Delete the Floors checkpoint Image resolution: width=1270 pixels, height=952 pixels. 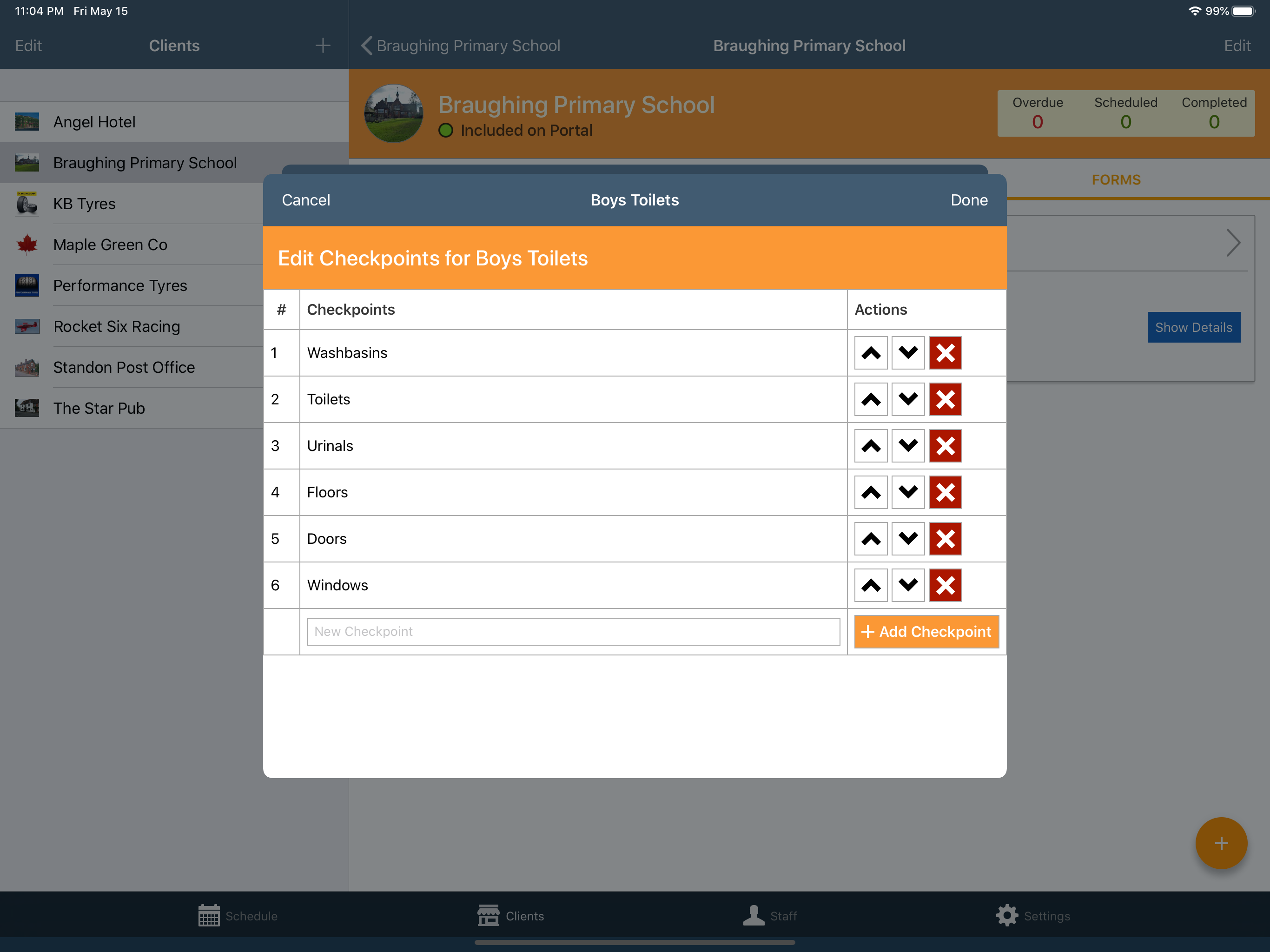point(945,492)
